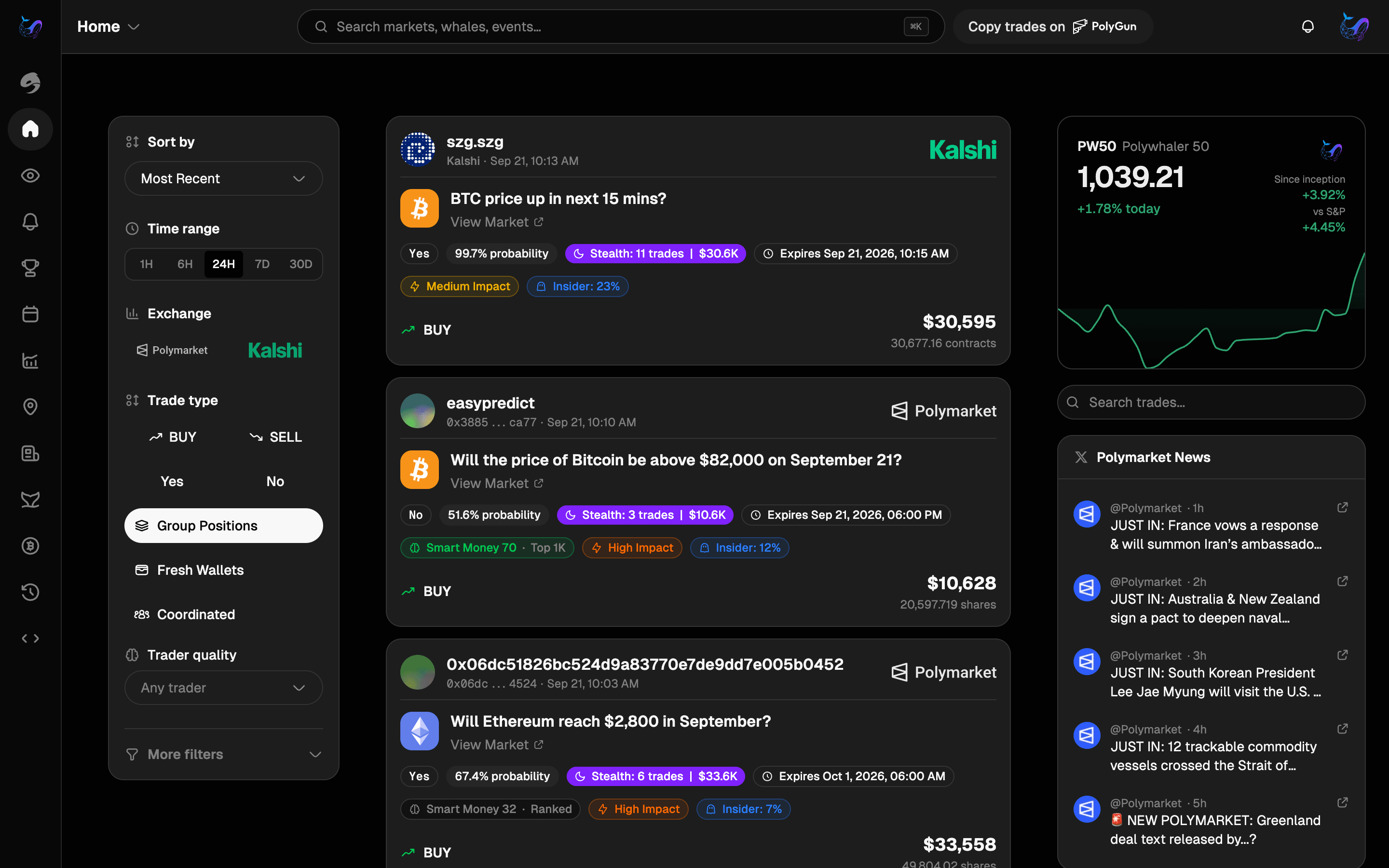Open the code brackets icon in sidebar

pyautogui.click(x=30, y=638)
